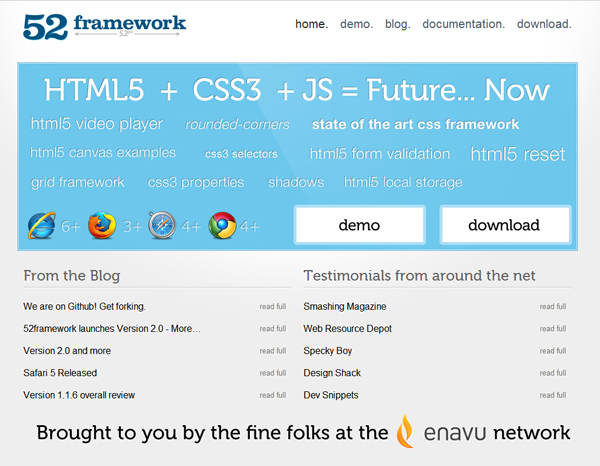
Task: Open the blog navigation link
Action: click(x=398, y=24)
